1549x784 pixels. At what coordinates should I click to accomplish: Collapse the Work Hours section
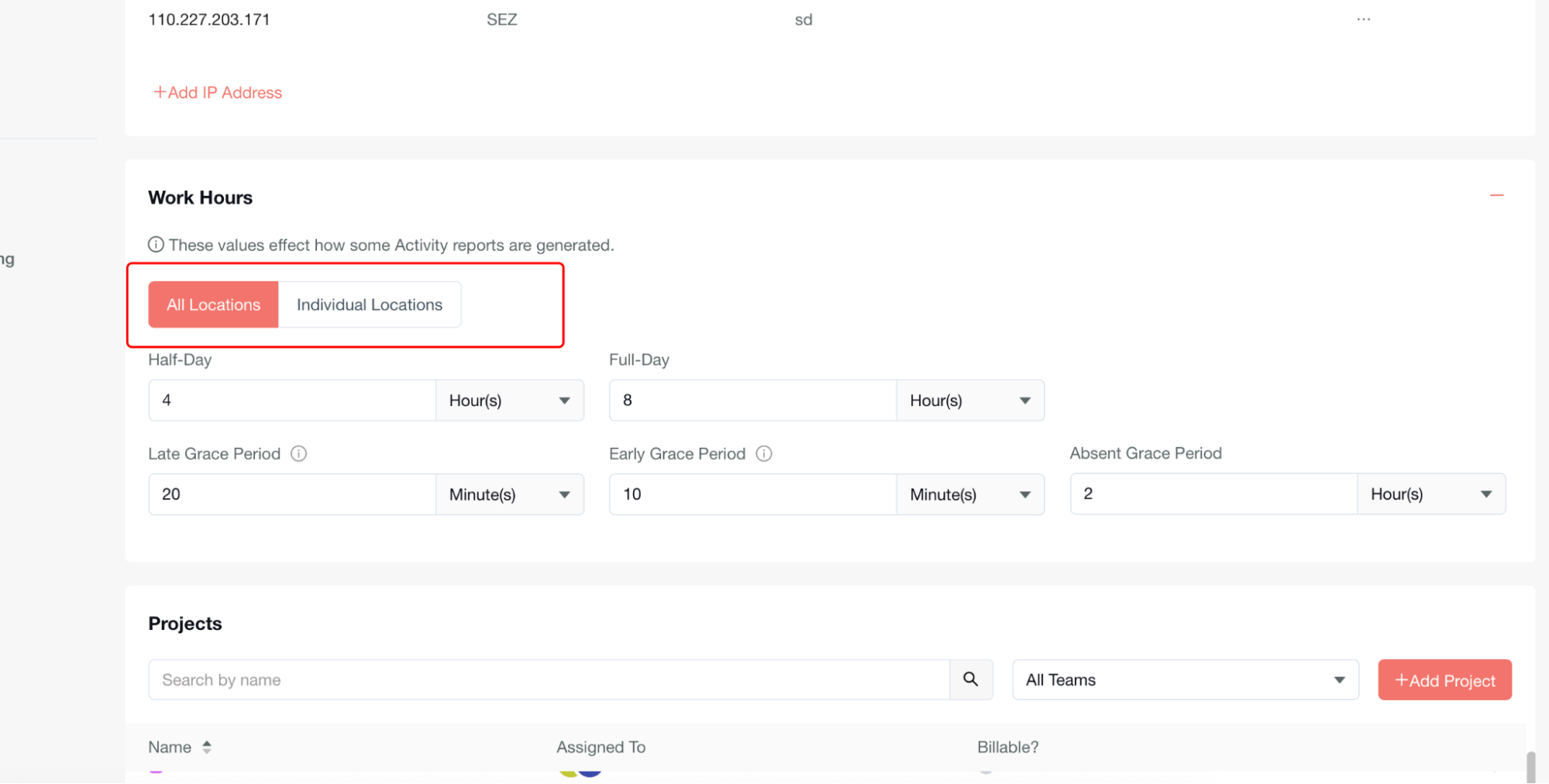pos(1496,195)
